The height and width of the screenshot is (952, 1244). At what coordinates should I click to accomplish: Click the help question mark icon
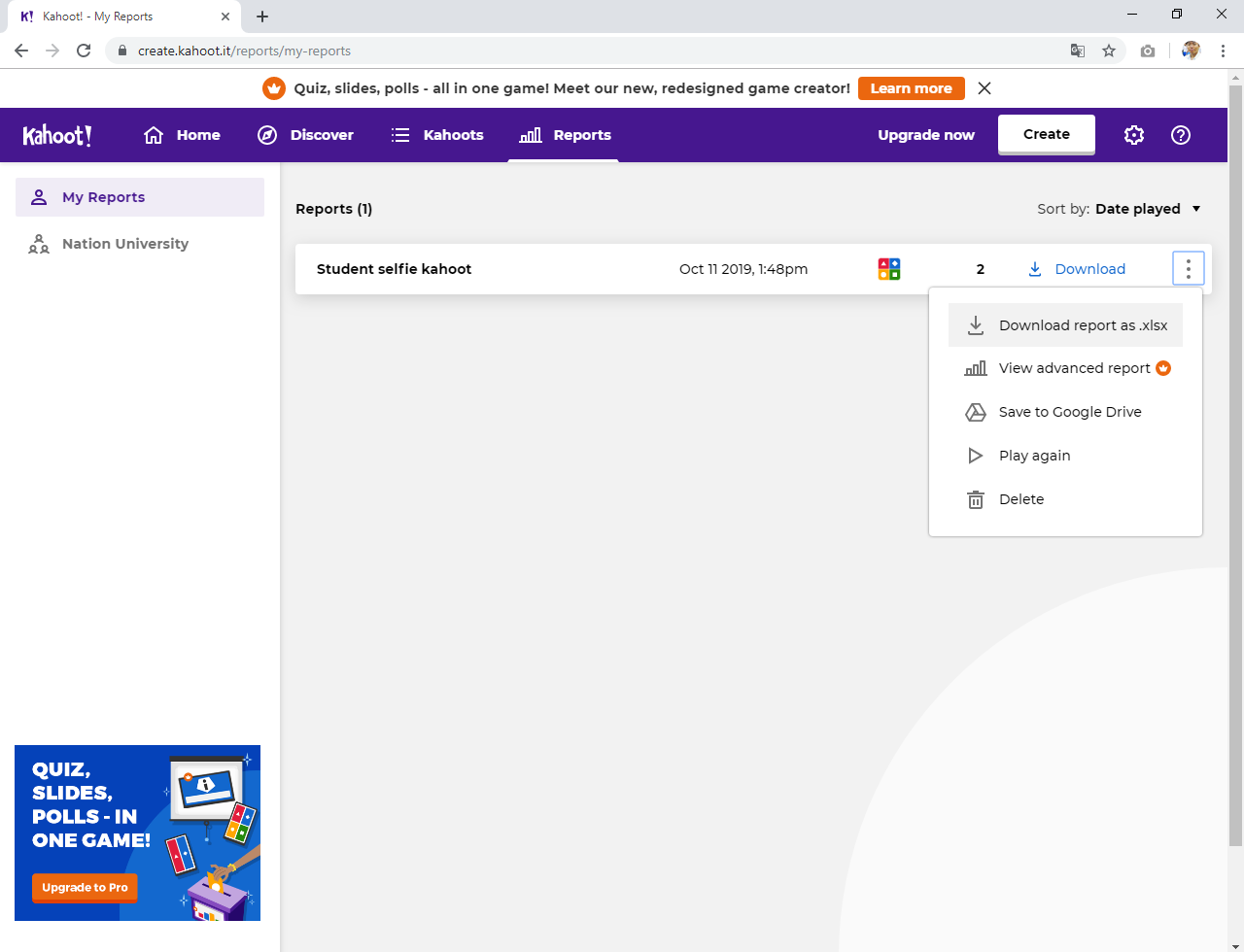[x=1181, y=135]
